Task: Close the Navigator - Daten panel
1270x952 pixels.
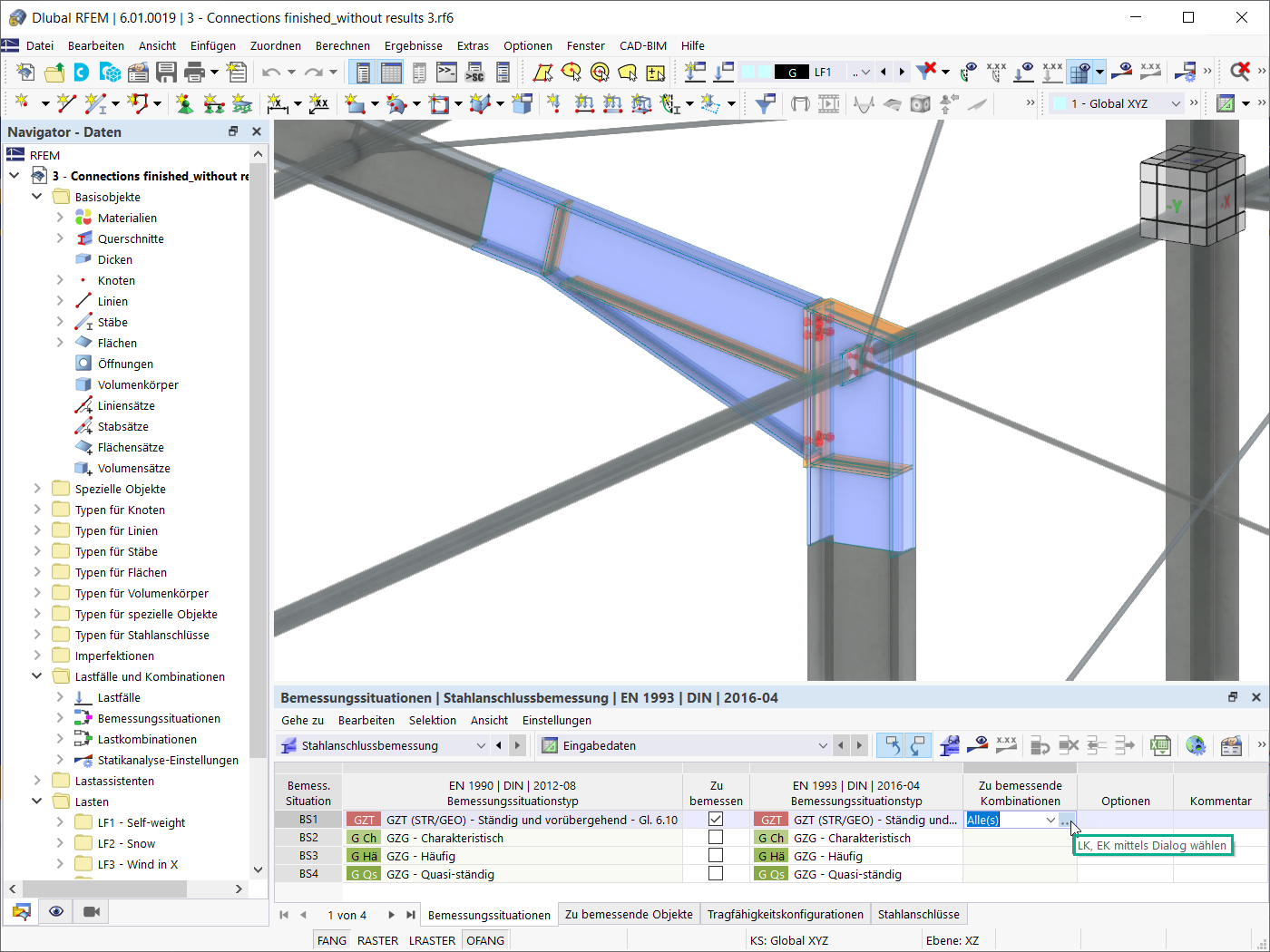Action: click(257, 131)
